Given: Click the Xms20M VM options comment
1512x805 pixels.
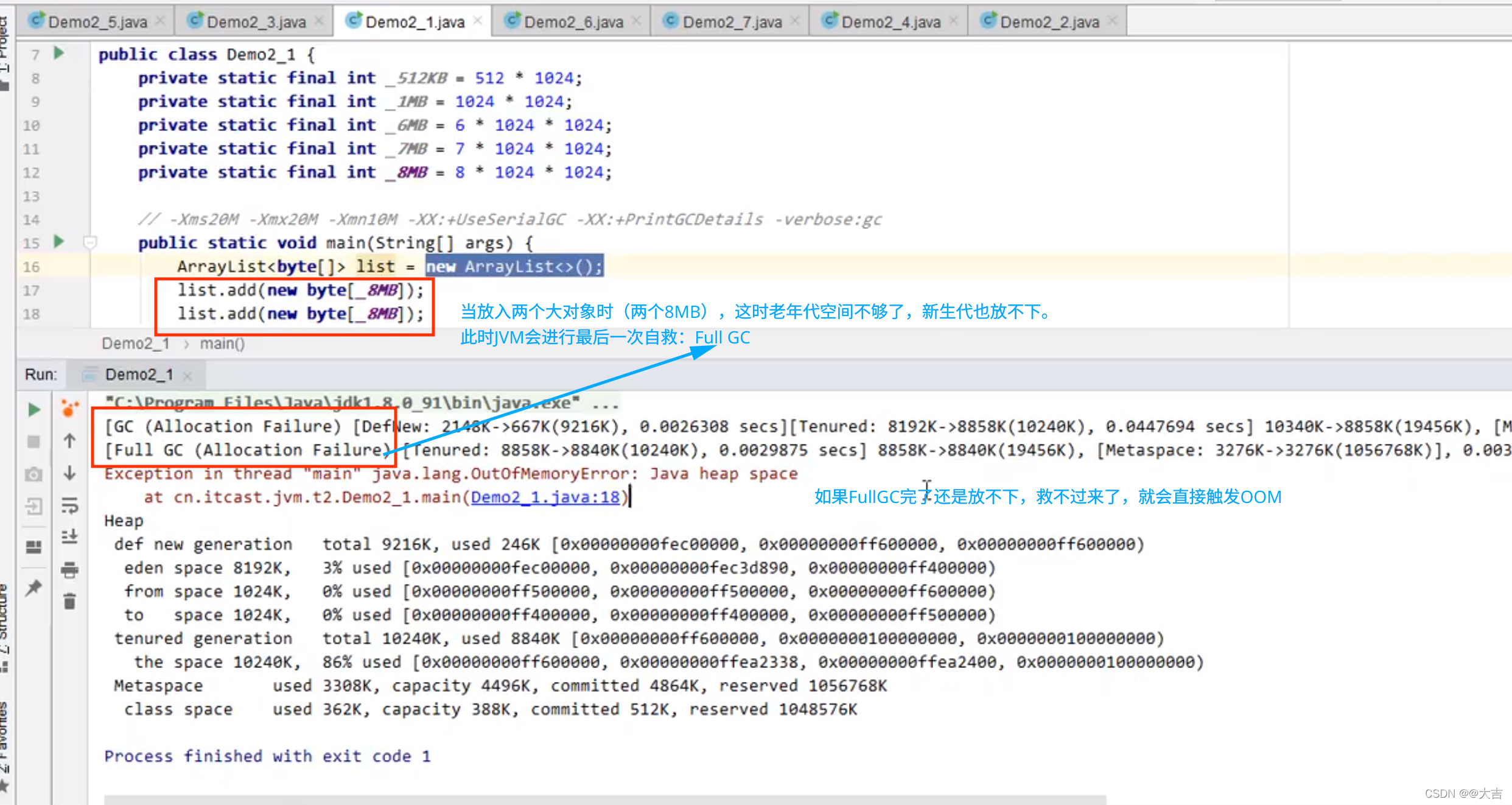Looking at the screenshot, I should (510, 219).
